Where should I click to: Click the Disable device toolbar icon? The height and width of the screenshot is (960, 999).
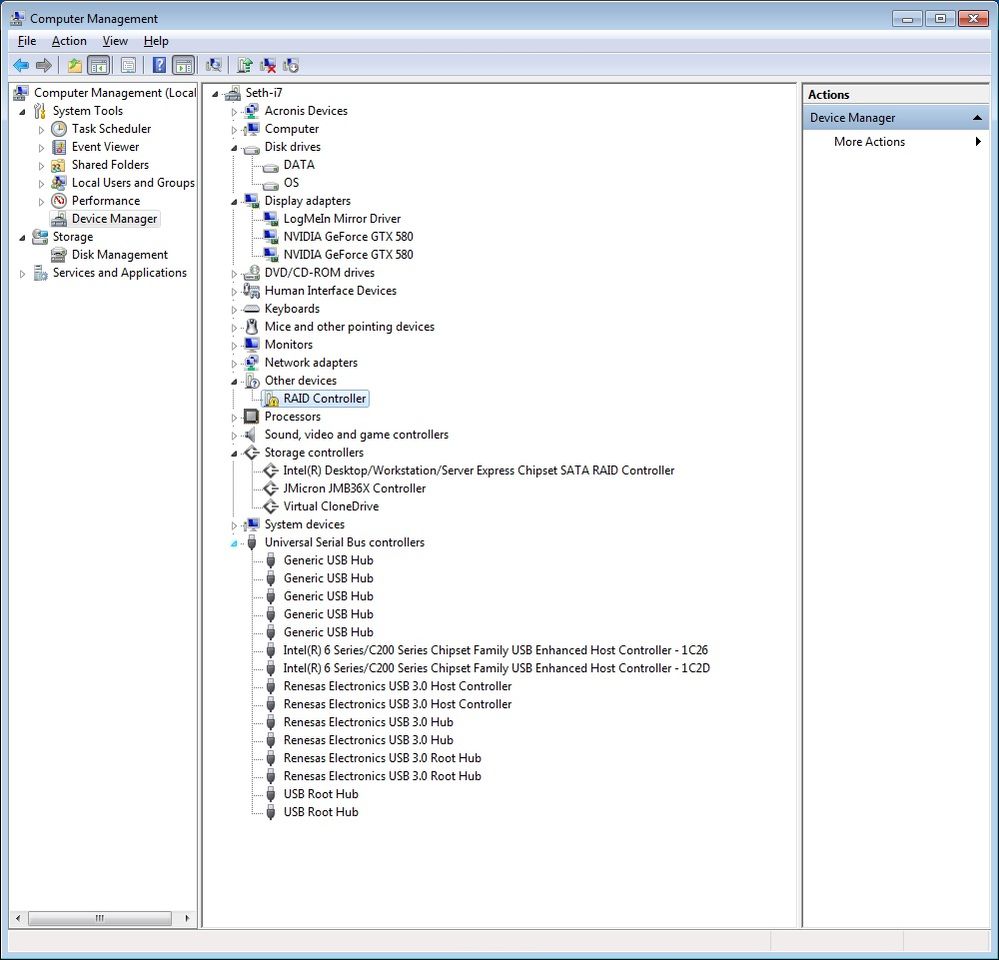291,65
